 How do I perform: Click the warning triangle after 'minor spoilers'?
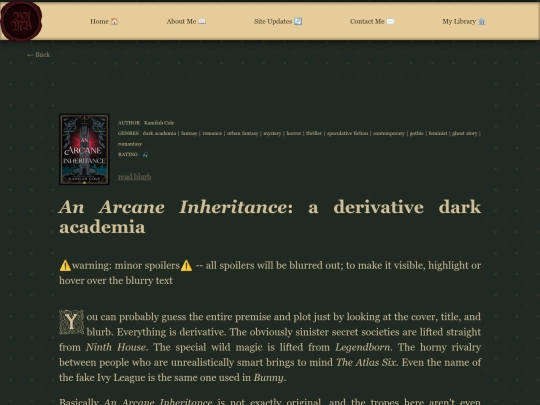(x=186, y=266)
